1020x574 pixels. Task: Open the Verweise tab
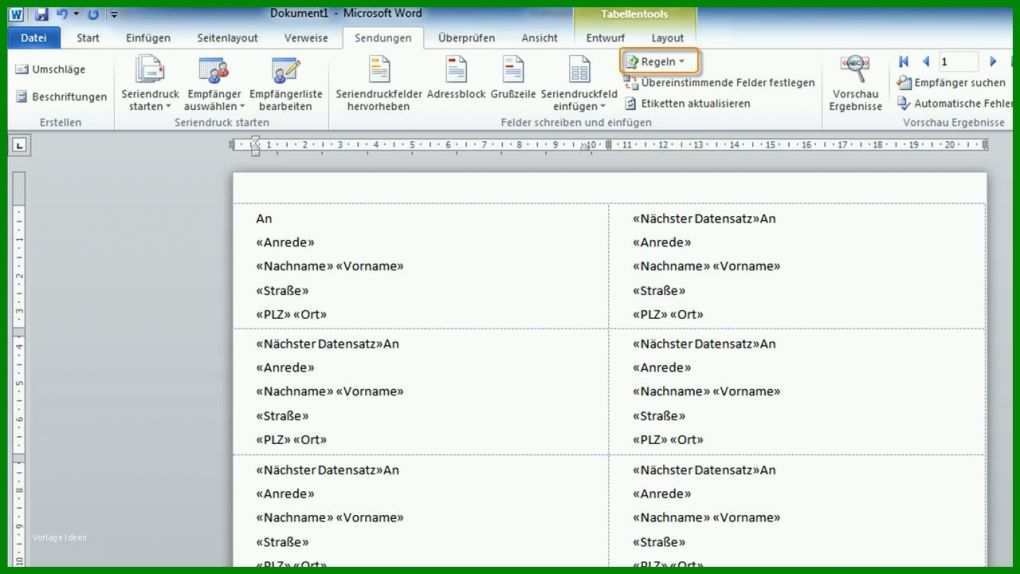click(306, 38)
